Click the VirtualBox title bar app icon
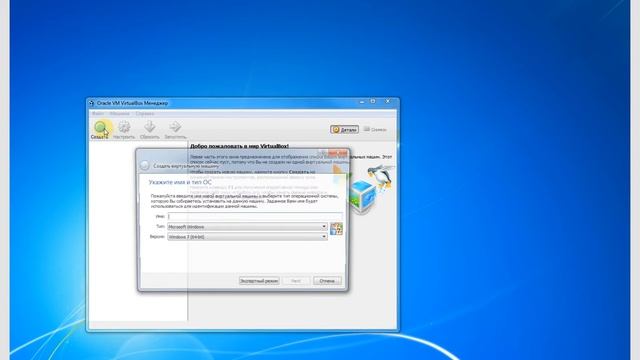 coord(91,103)
